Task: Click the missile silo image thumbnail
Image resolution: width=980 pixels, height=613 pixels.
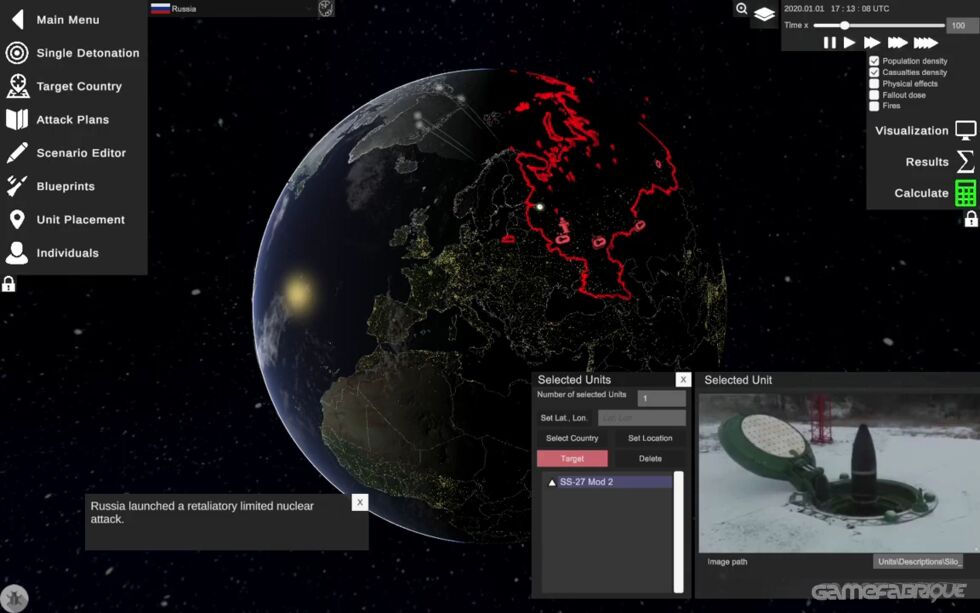Action: (x=839, y=473)
